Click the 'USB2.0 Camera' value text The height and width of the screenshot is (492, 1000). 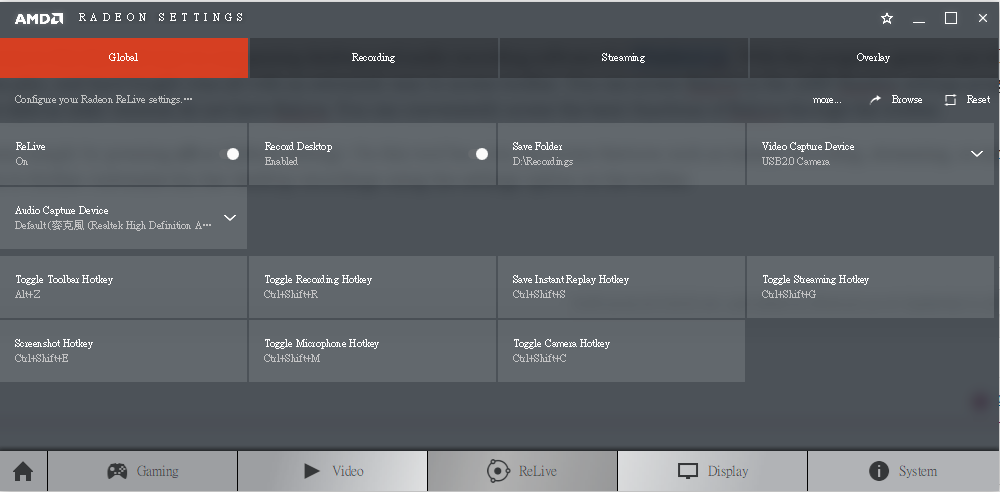pyautogui.click(x=795, y=161)
